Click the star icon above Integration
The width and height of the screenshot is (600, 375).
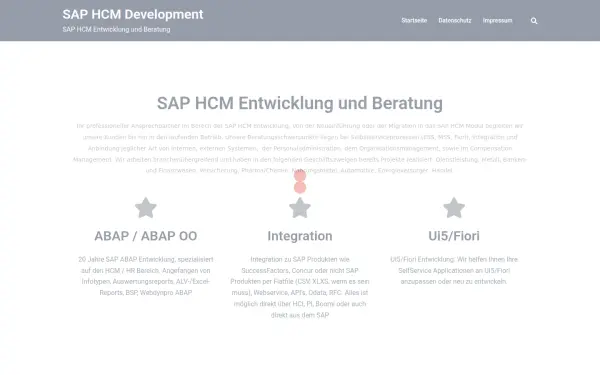[300, 208]
